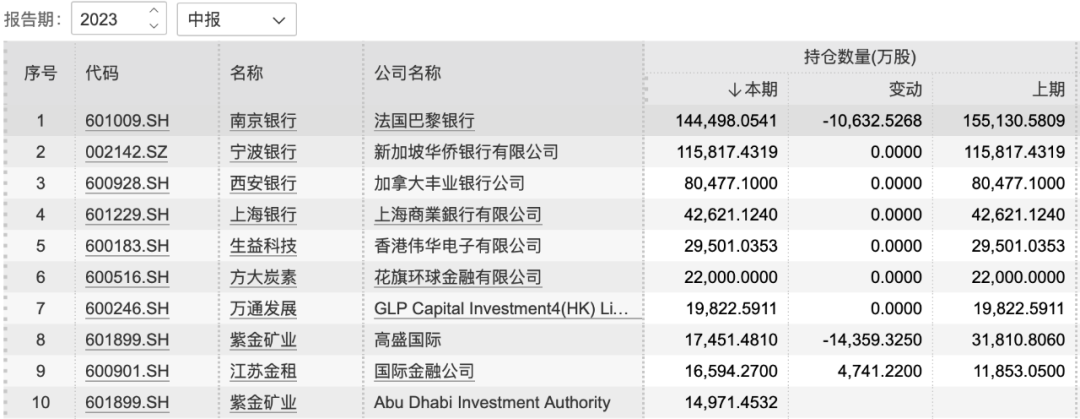Click the 变动 column header
This screenshot has width=1080, height=419.
pos(904,90)
